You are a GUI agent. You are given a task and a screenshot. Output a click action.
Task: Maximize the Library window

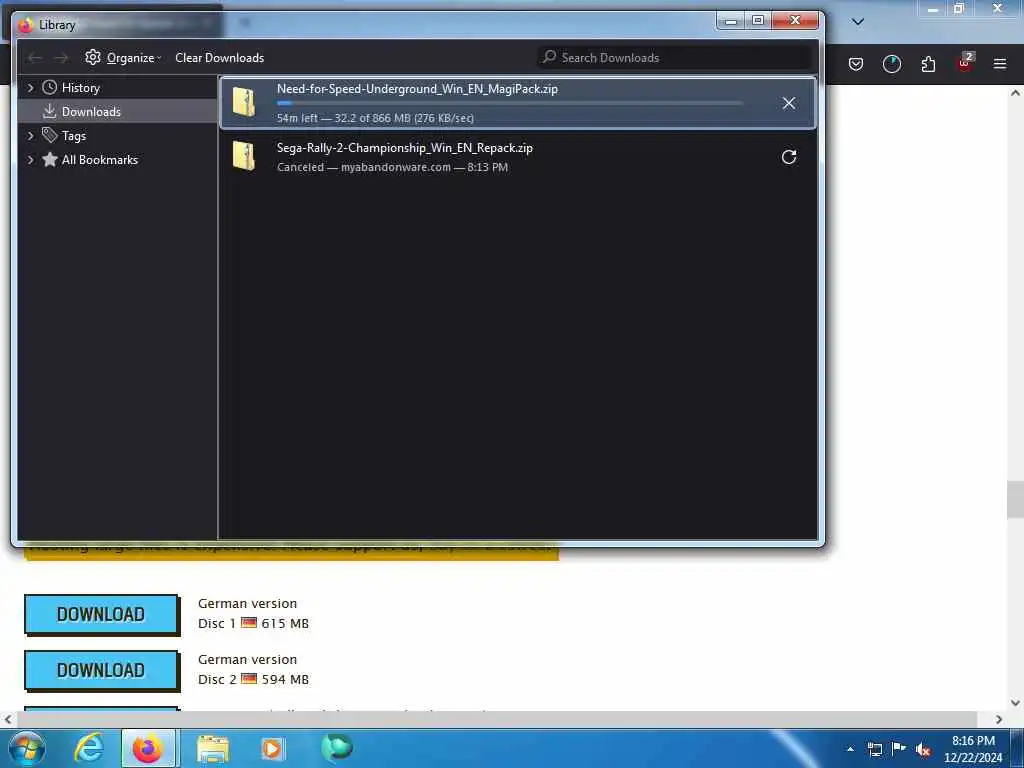click(x=758, y=21)
